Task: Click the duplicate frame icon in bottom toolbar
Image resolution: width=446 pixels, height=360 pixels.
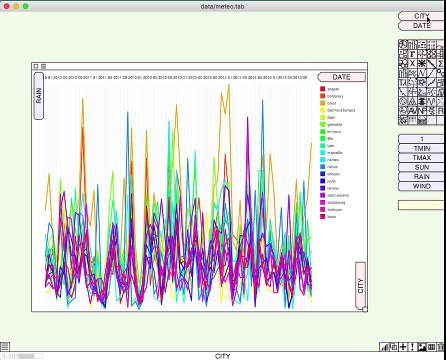Action: point(394,347)
